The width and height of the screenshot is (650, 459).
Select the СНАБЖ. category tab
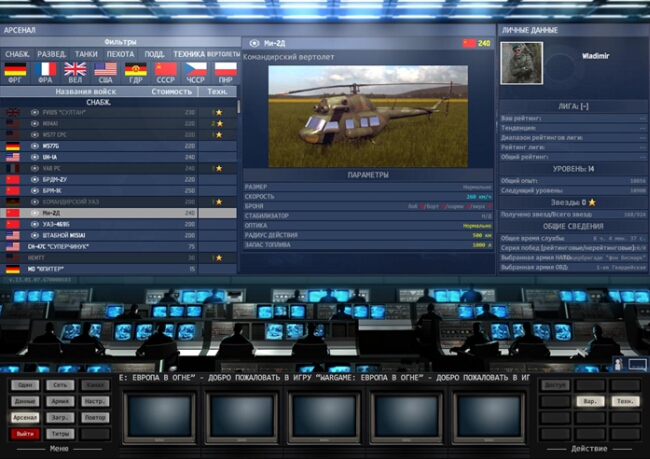17,54
